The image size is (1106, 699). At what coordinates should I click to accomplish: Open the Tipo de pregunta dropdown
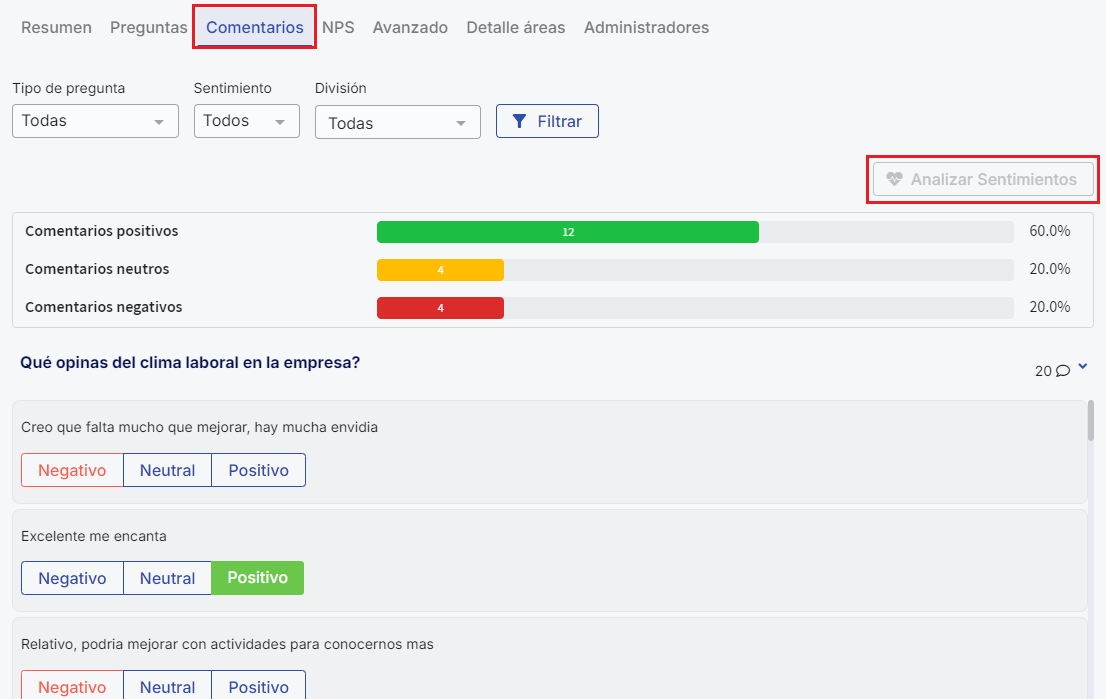tap(95, 121)
